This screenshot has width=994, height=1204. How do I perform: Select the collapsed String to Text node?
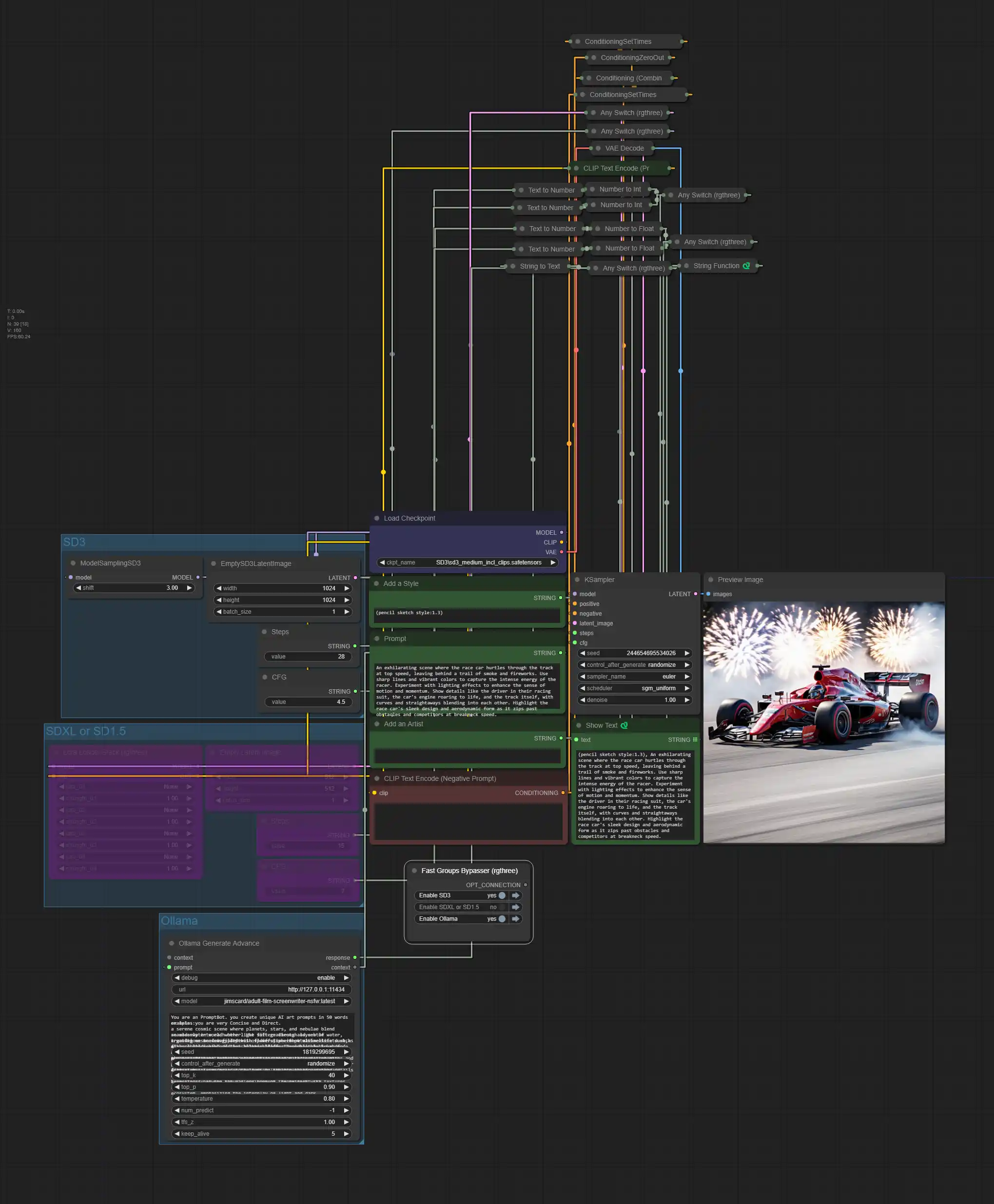coord(537,266)
